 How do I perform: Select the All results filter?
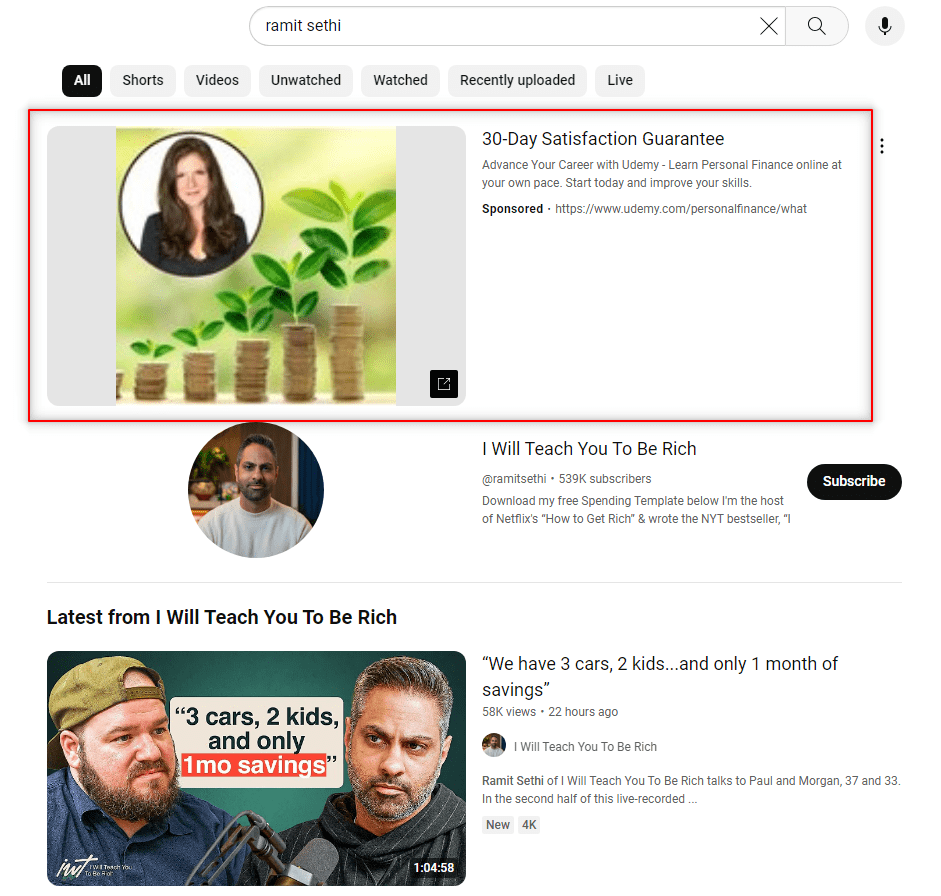81,80
